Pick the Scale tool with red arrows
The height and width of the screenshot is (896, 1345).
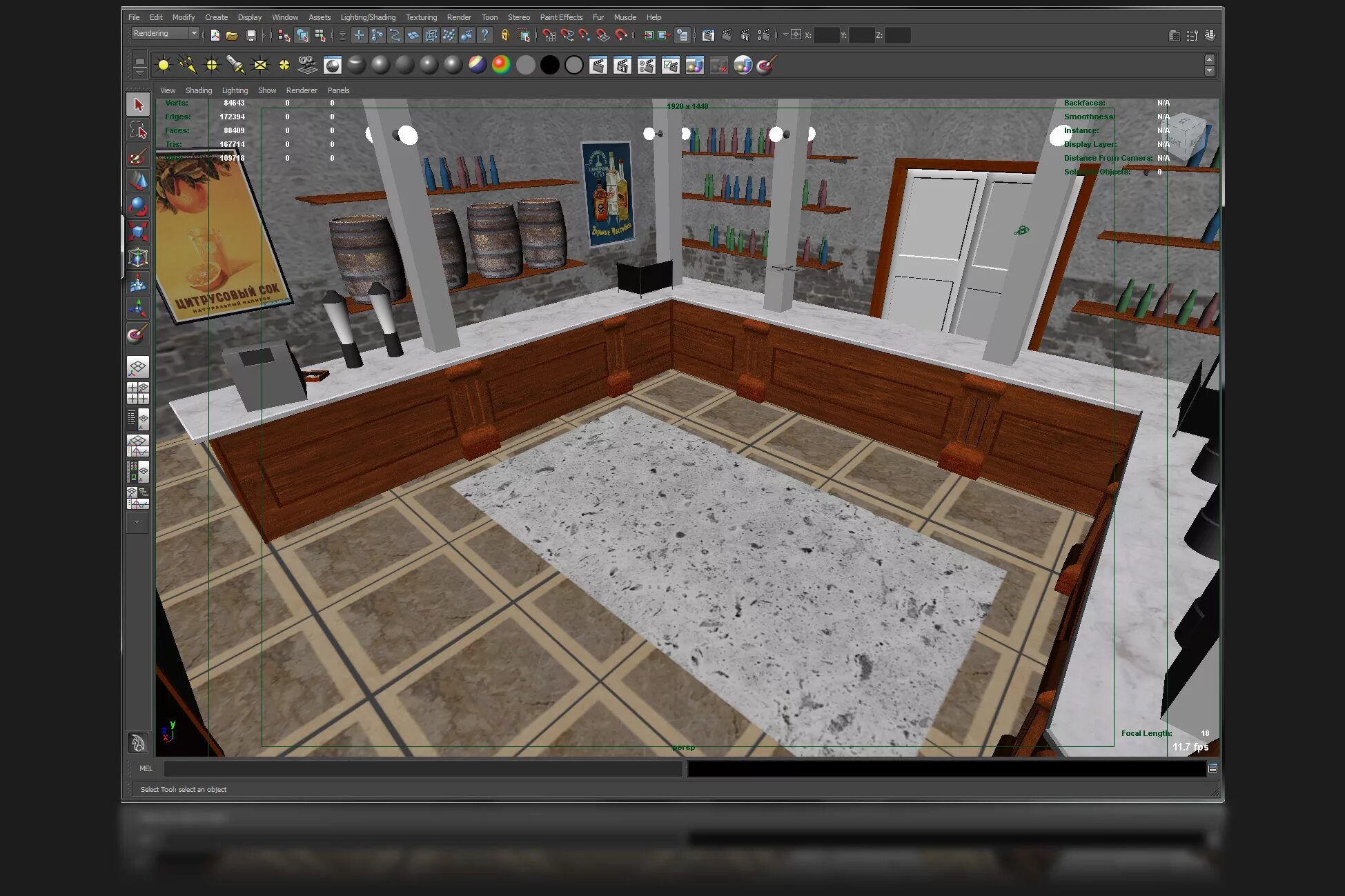[138, 232]
